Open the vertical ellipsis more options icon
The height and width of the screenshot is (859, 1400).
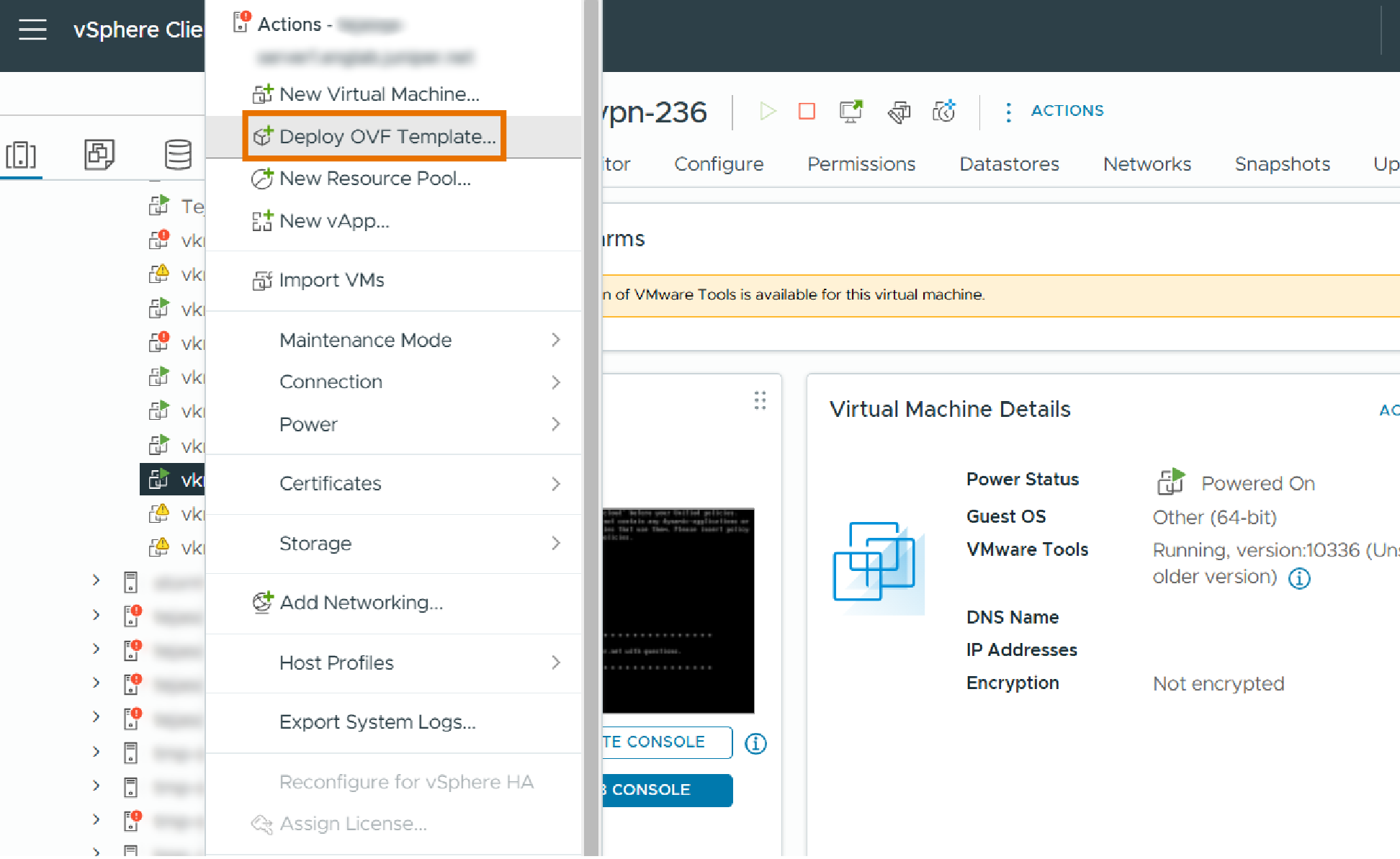coord(1008,112)
